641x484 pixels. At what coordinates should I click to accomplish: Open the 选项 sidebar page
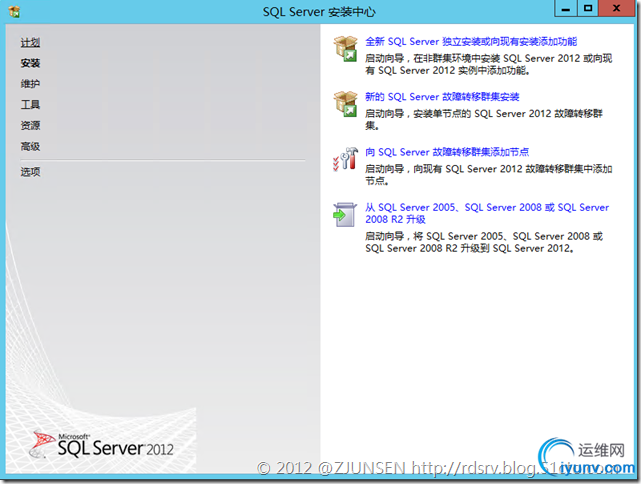[30, 172]
